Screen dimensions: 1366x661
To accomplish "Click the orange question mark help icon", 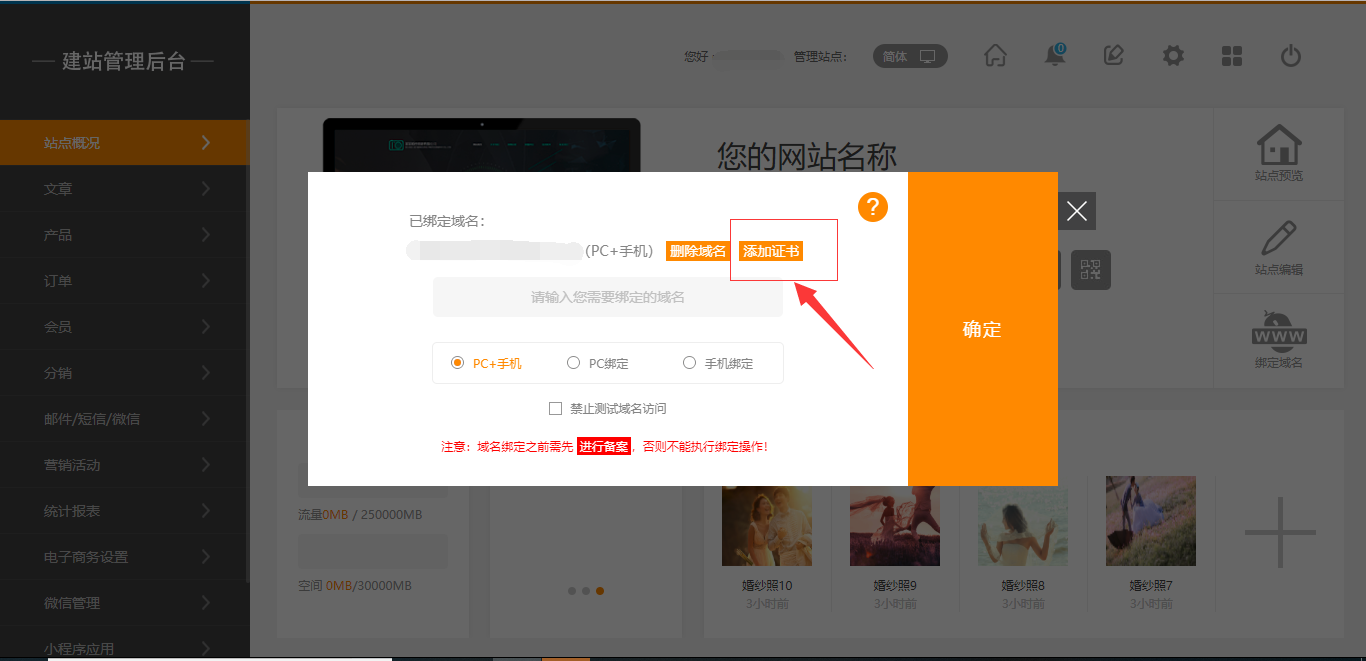I will tap(873, 207).
